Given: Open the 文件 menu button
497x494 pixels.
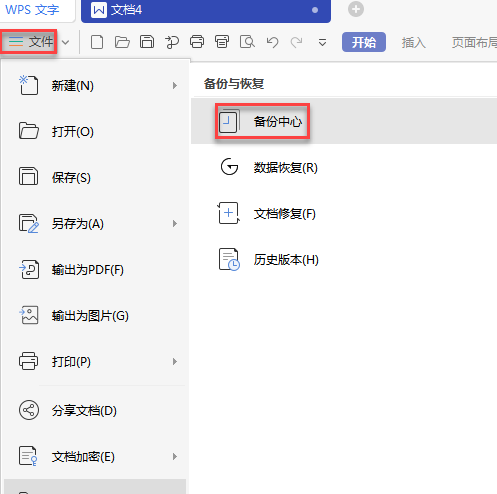Looking at the screenshot, I should (x=29, y=42).
